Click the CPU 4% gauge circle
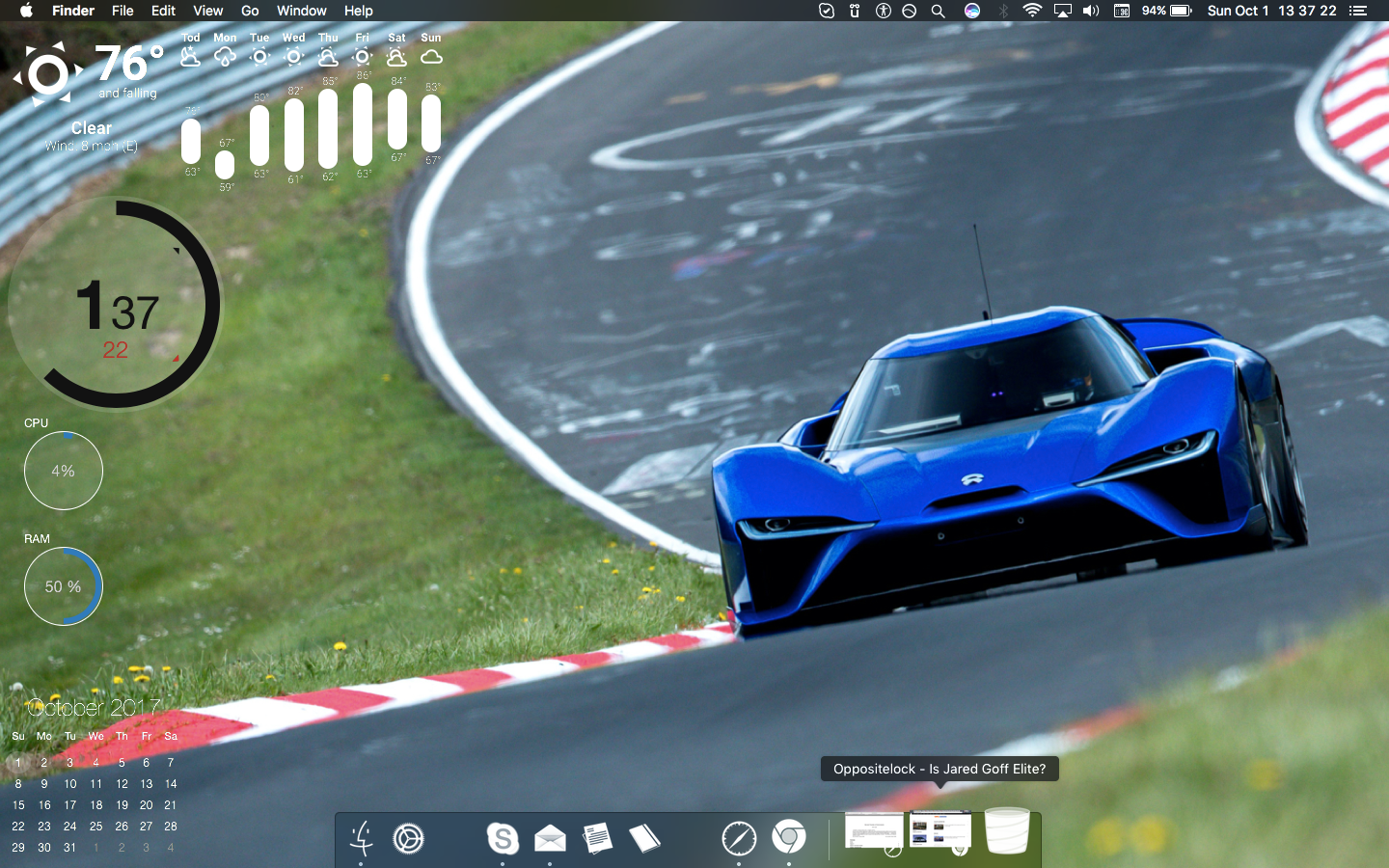 63,471
